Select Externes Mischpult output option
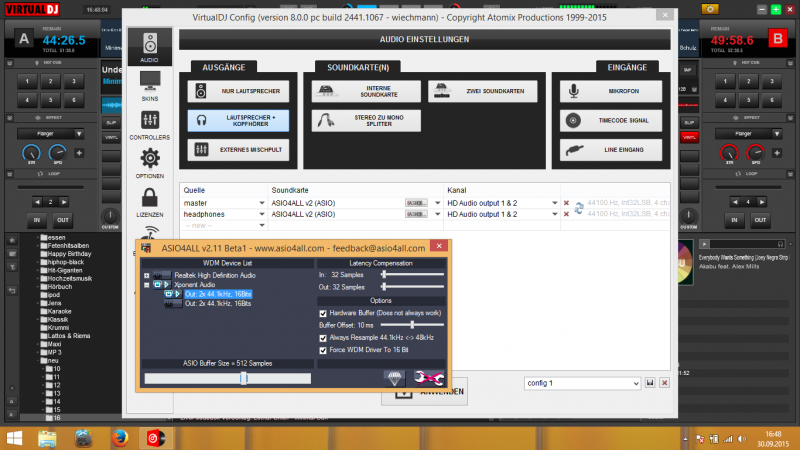The width and height of the screenshot is (800, 450). click(x=238, y=150)
